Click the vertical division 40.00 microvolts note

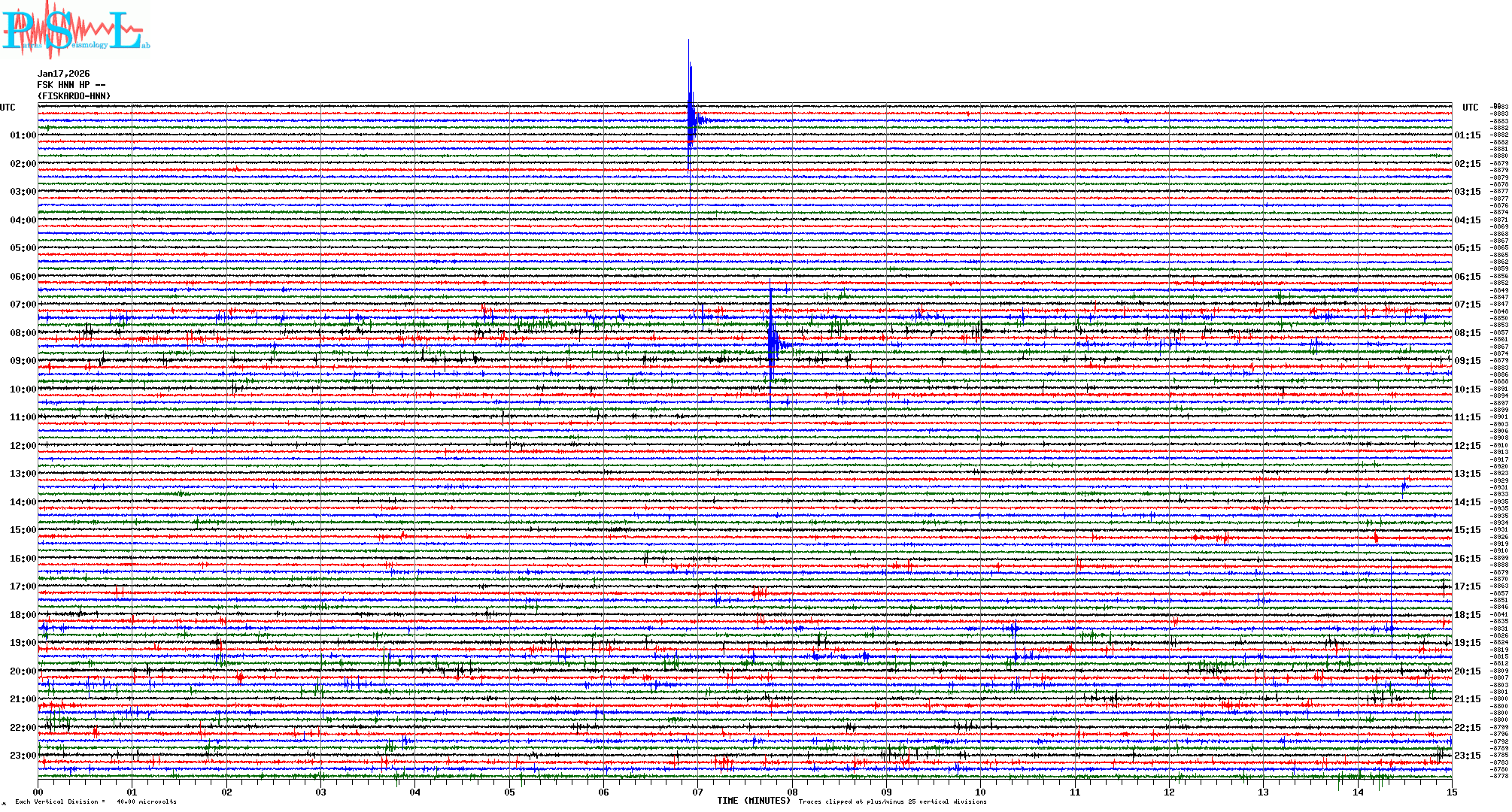(x=96, y=801)
